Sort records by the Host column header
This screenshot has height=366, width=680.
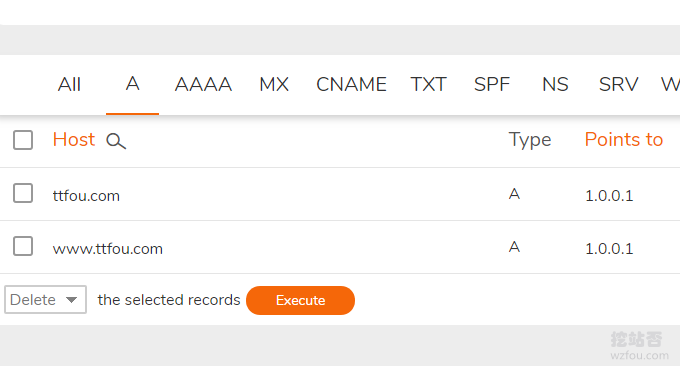pos(74,140)
